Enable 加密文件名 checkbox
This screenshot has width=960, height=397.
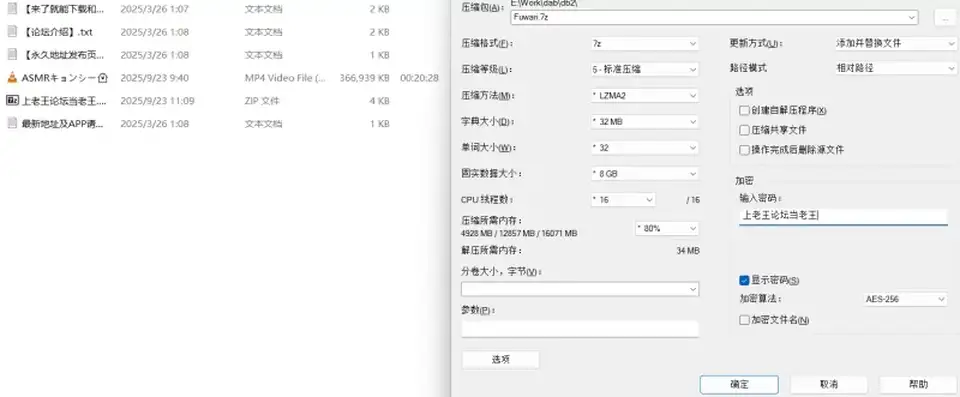coord(744,320)
